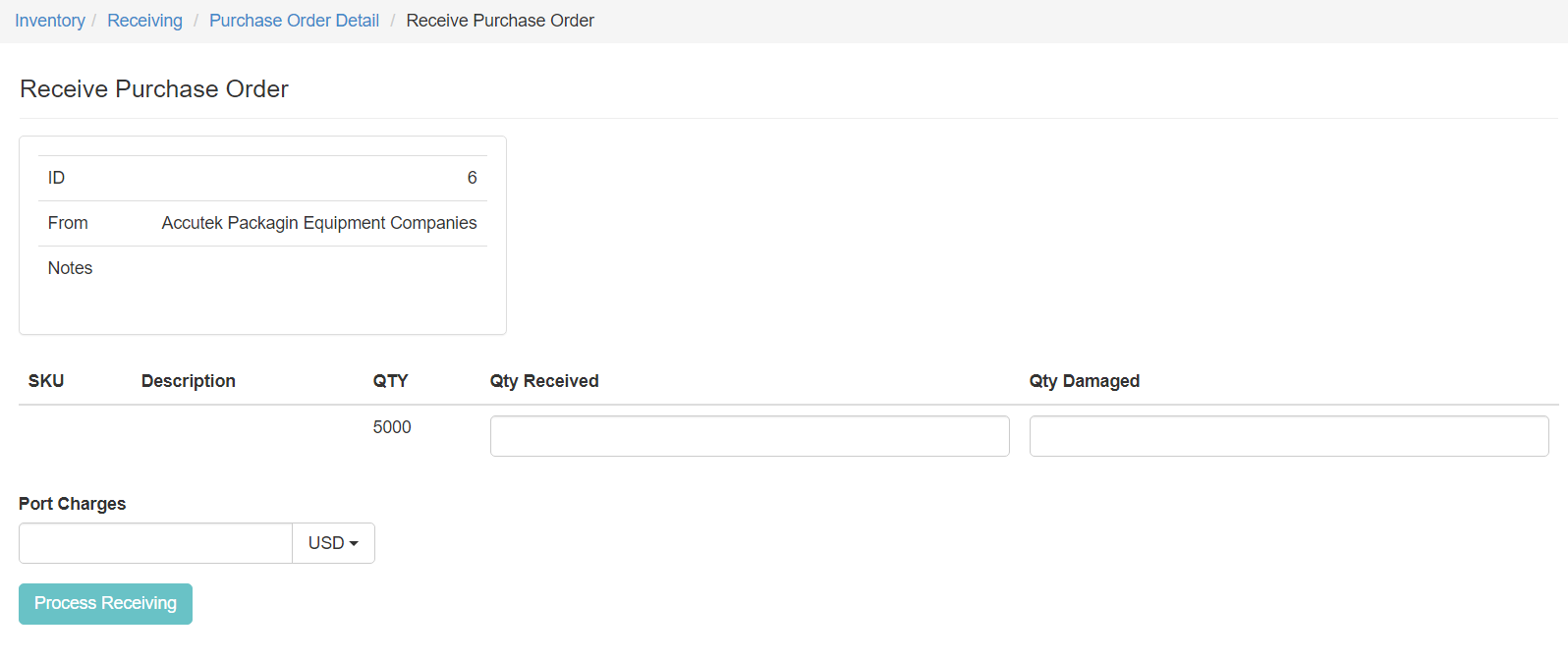This screenshot has height=661, width=1568.
Task: Click the Port Charges label
Action: [73, 504]
